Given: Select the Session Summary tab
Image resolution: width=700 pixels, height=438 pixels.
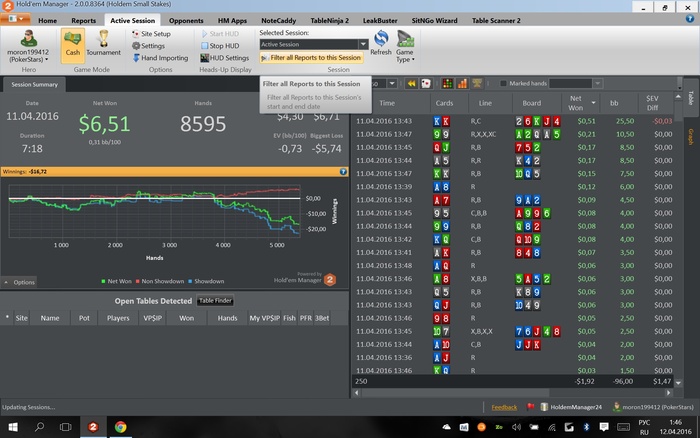Looking at the screenshot, I should coord(34,84).
